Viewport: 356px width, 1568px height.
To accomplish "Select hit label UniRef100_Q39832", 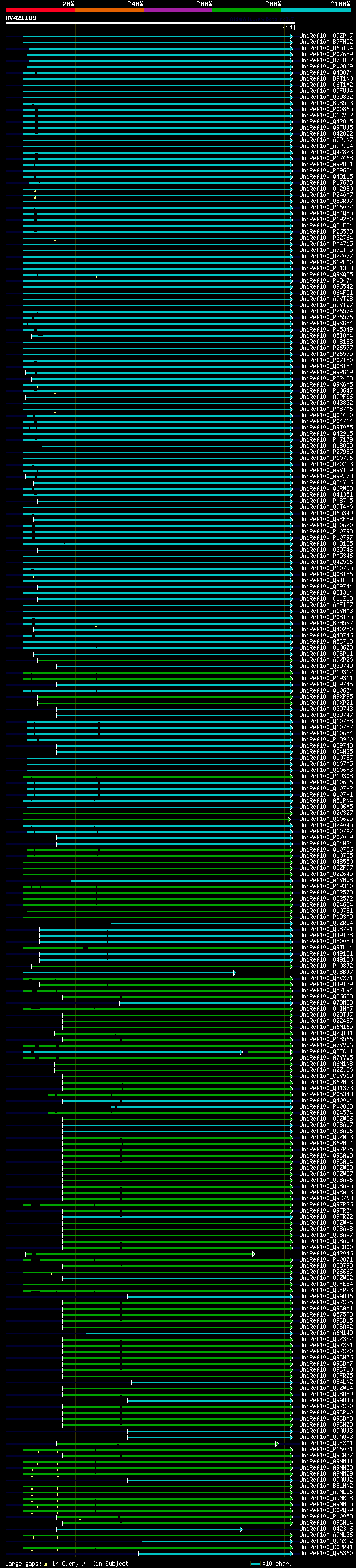I will click(x=325, y=97).
